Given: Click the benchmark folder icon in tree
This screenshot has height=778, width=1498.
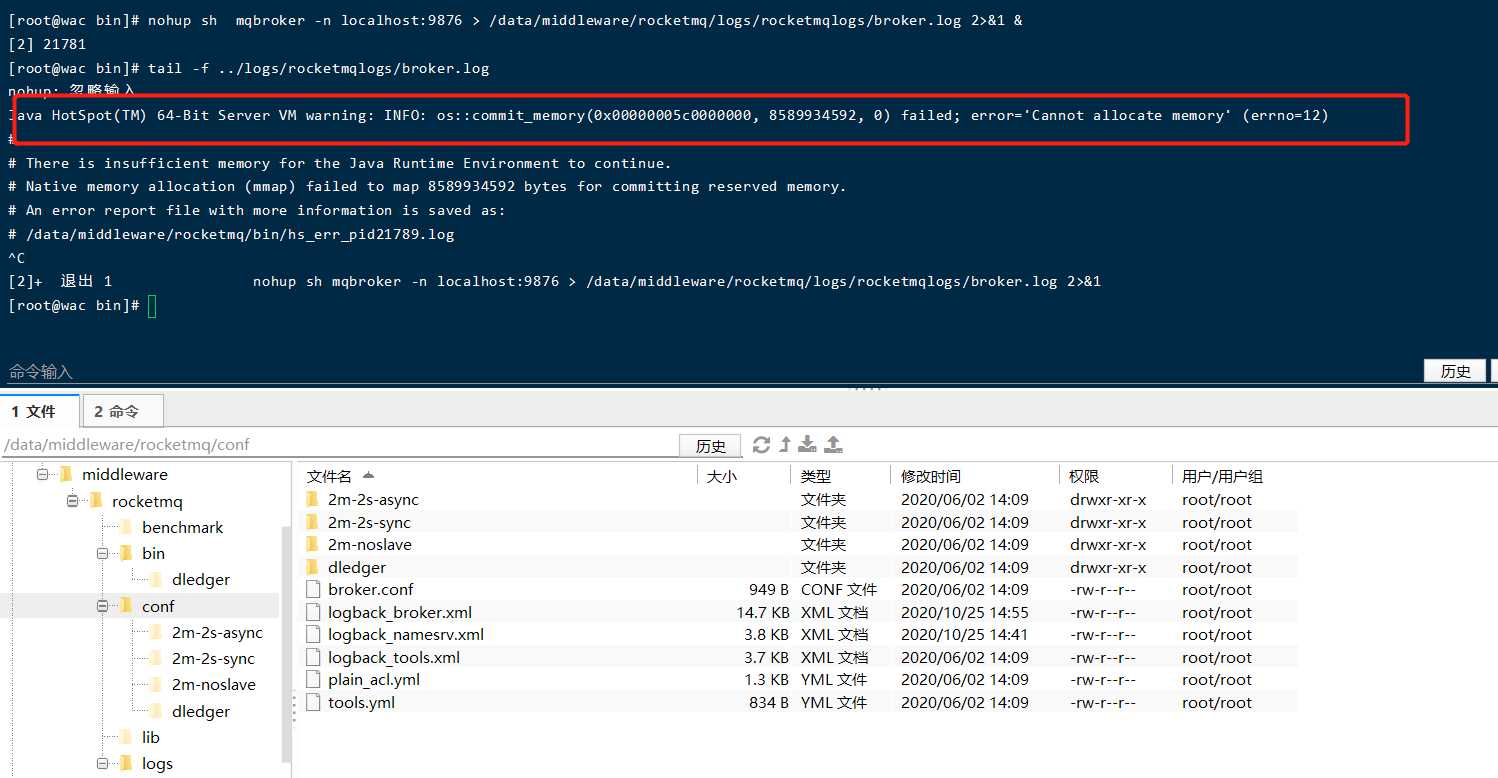Looking at the screenshot, I should pos(125,527).
